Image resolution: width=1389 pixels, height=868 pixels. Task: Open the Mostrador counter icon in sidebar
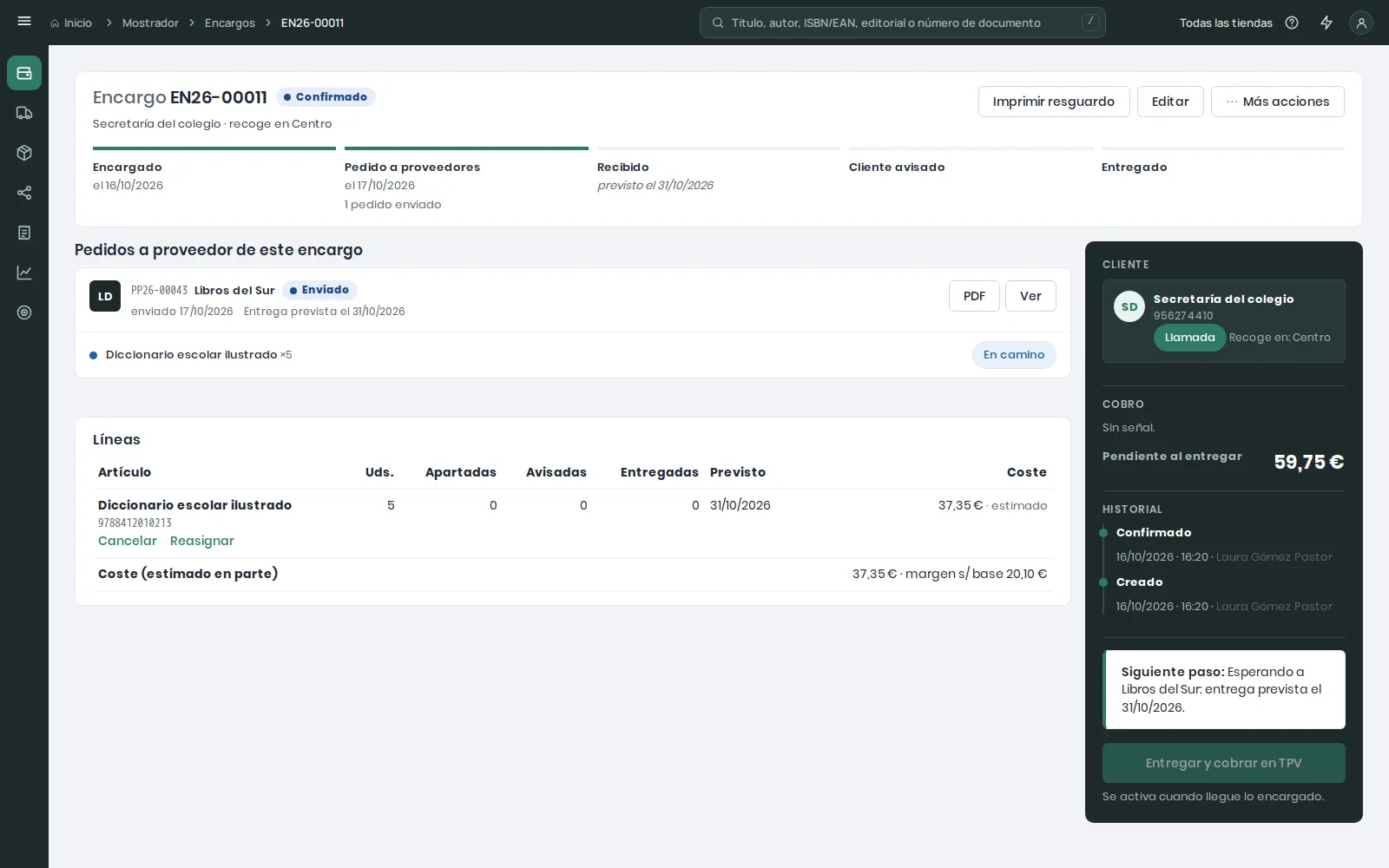[x=24, y=73]
